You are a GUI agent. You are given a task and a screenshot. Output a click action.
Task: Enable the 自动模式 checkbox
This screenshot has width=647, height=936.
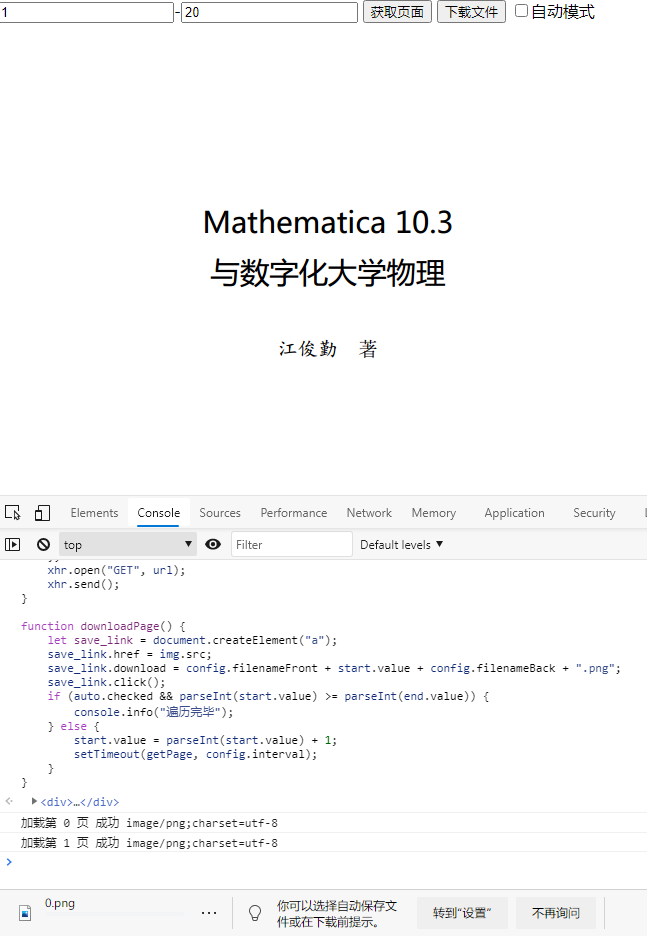(x=522, y=11)
